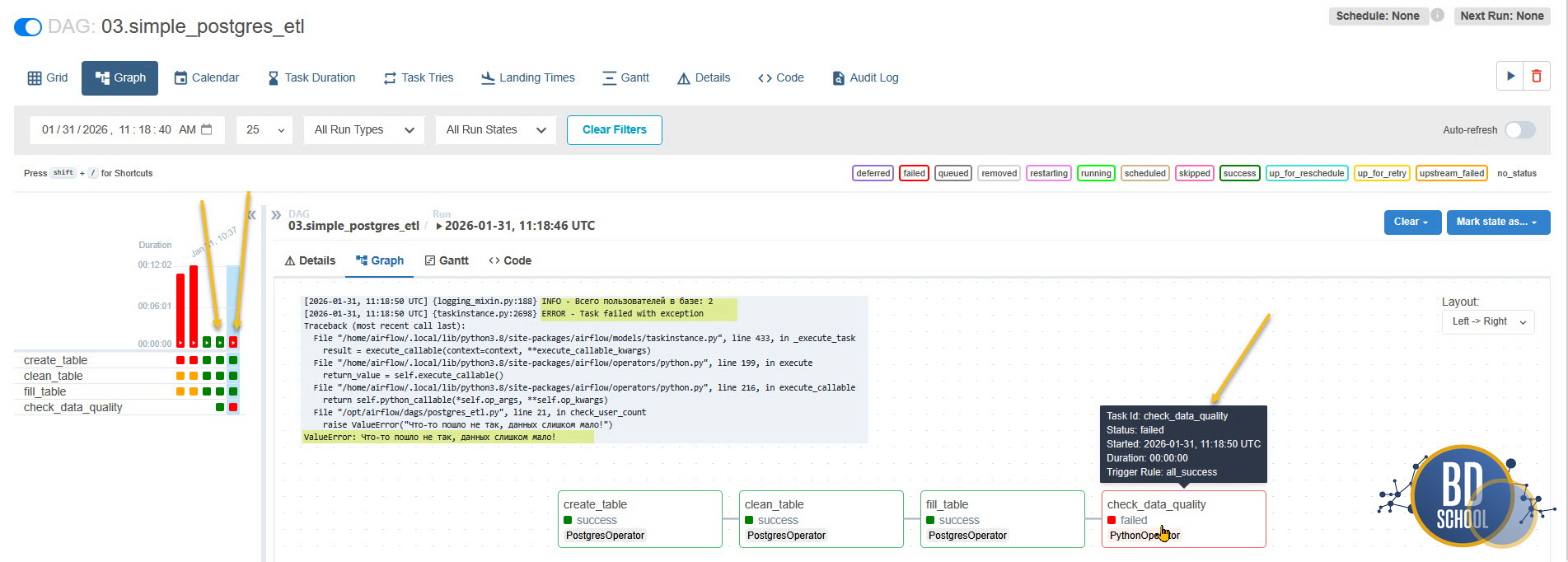The image size is (1568, 562).
Task: Select the highlighted latest failed run marker
Action: point(233,342)
